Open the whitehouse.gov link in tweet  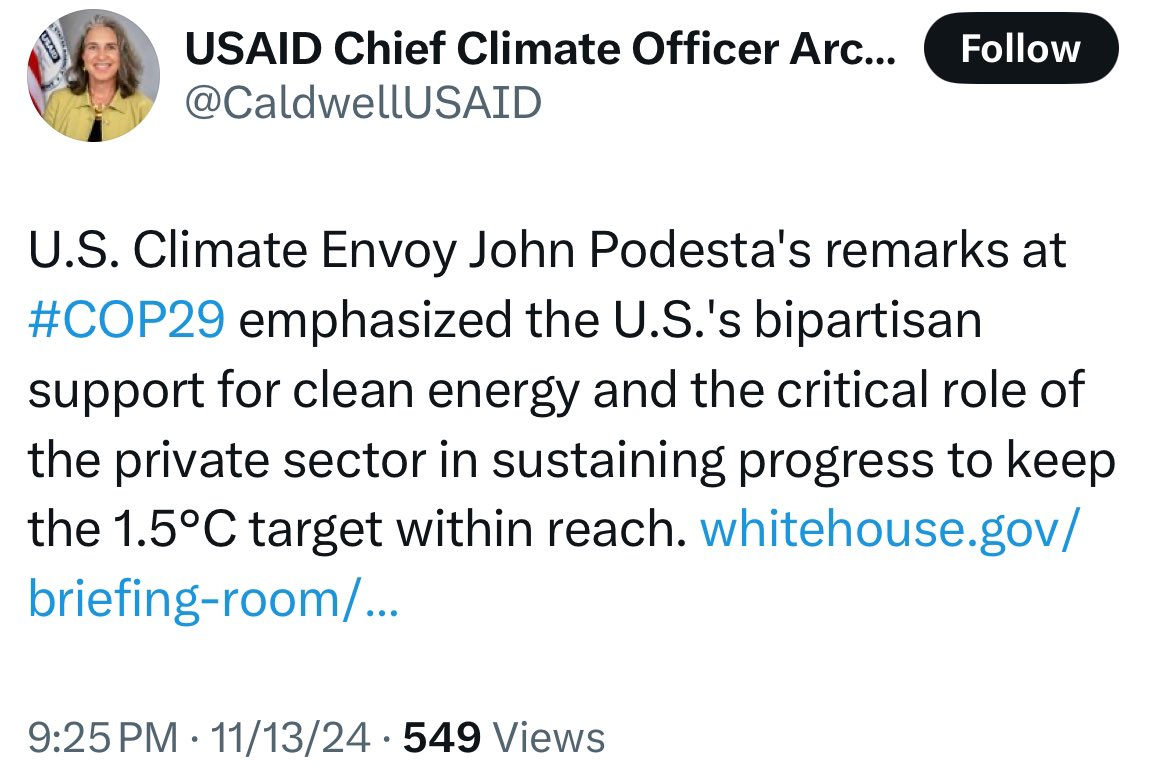point(889,530)
